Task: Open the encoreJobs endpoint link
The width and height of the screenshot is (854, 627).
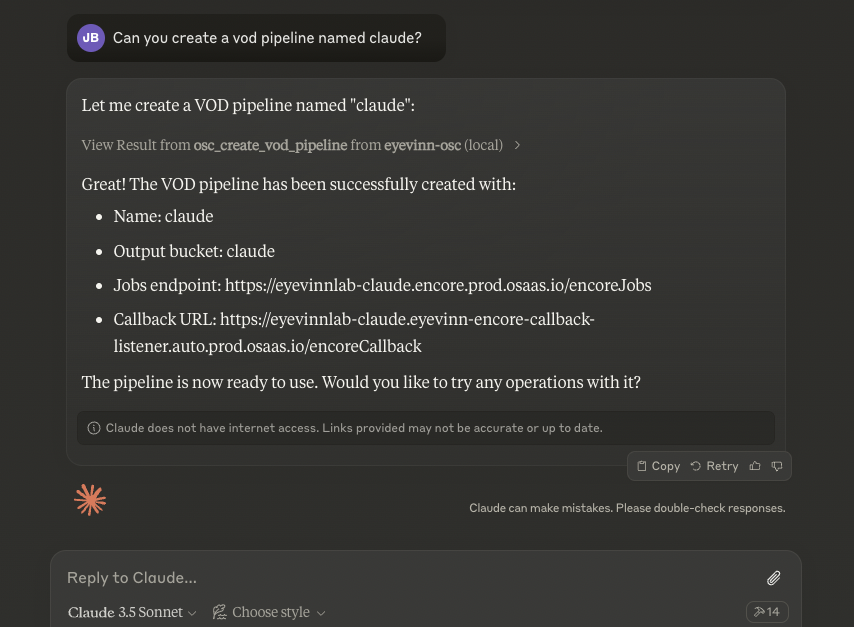Action: [438, 284]
